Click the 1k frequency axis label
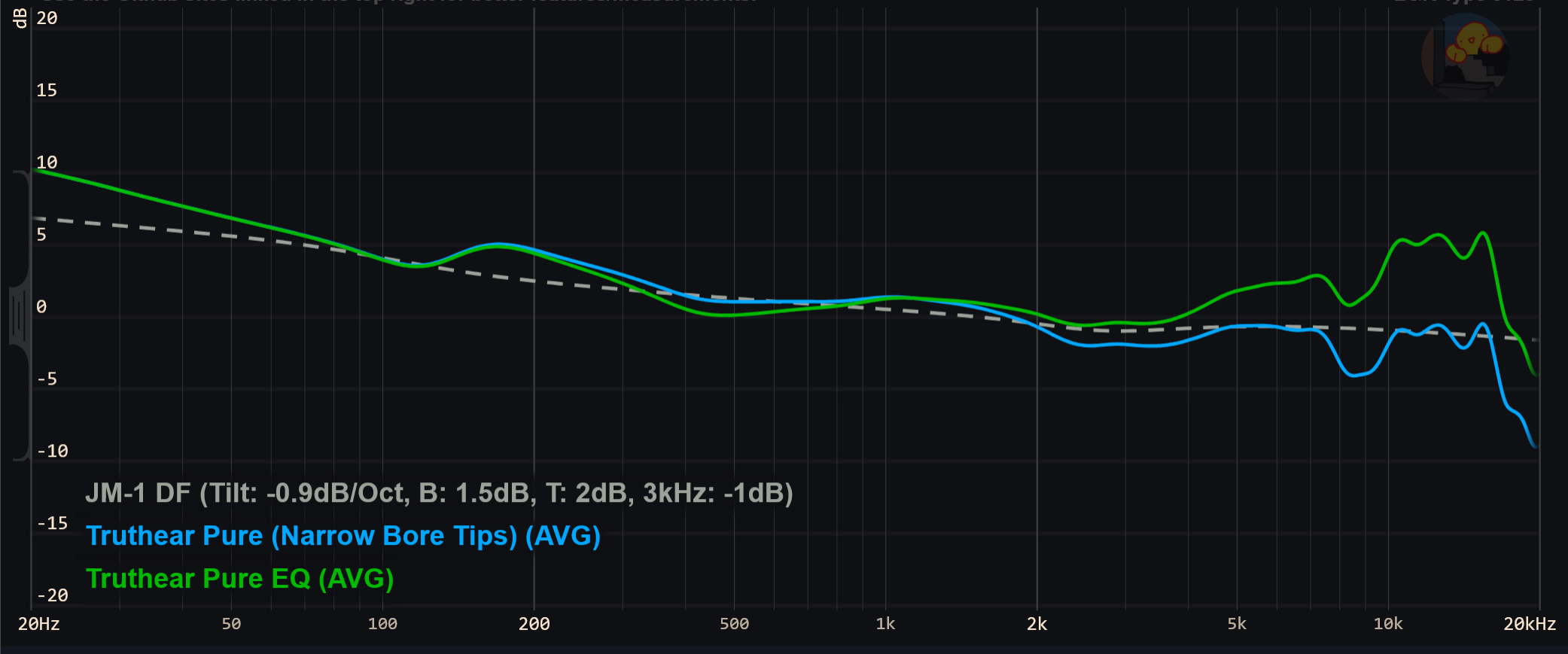This screenshot has width=1568, height=654. coord(885,624)
